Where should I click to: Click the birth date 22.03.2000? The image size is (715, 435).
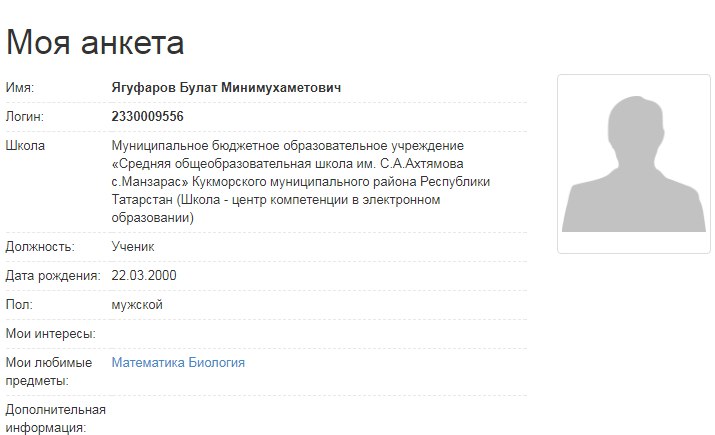coord(144,275)
